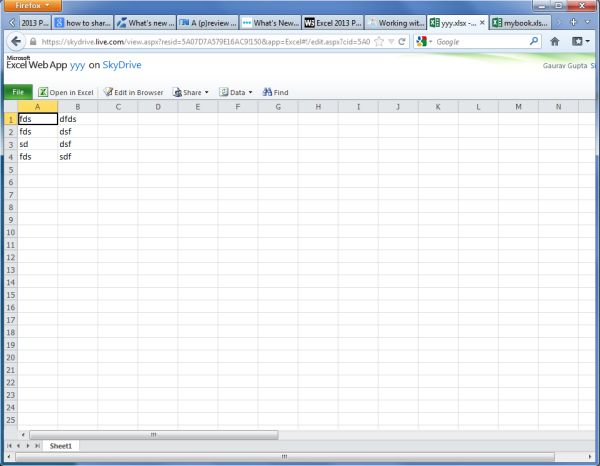The image size is (600, 466).
Task: Select cell A1 containing 'fds'
Action: (x=38, y=119)
